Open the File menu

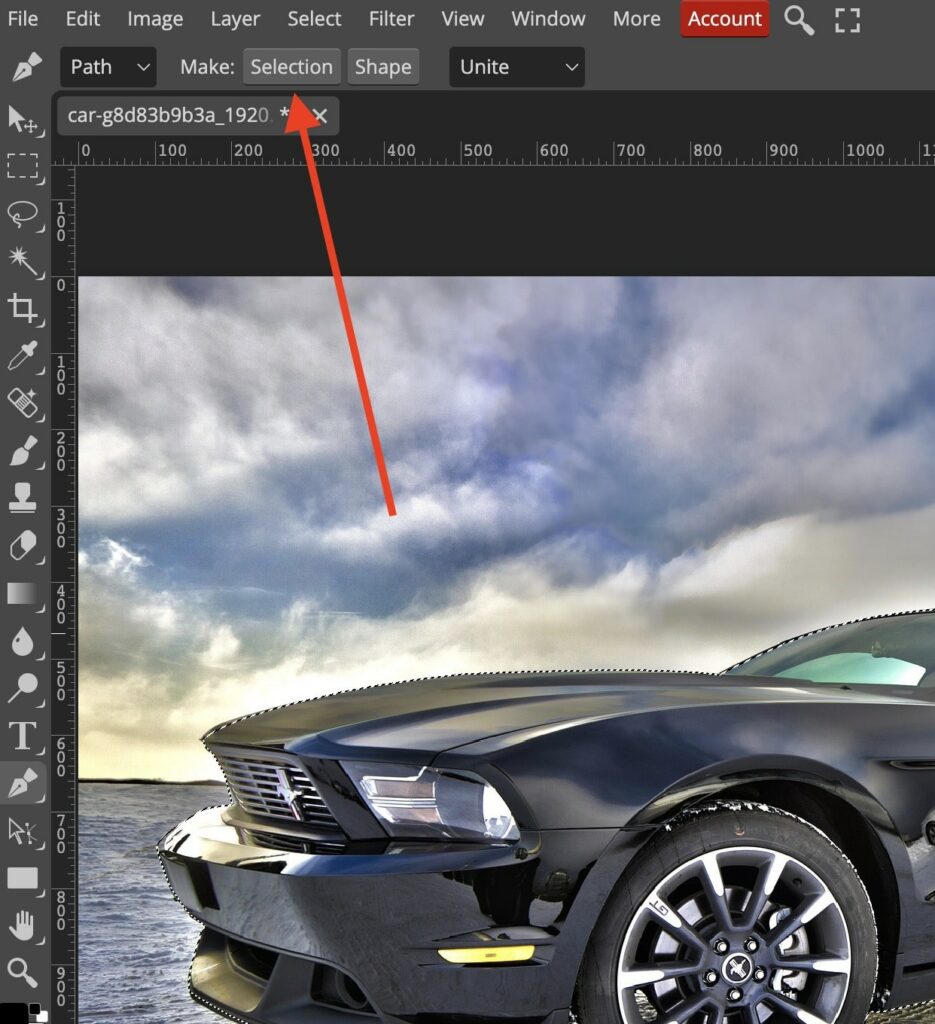tap(23, 19)
